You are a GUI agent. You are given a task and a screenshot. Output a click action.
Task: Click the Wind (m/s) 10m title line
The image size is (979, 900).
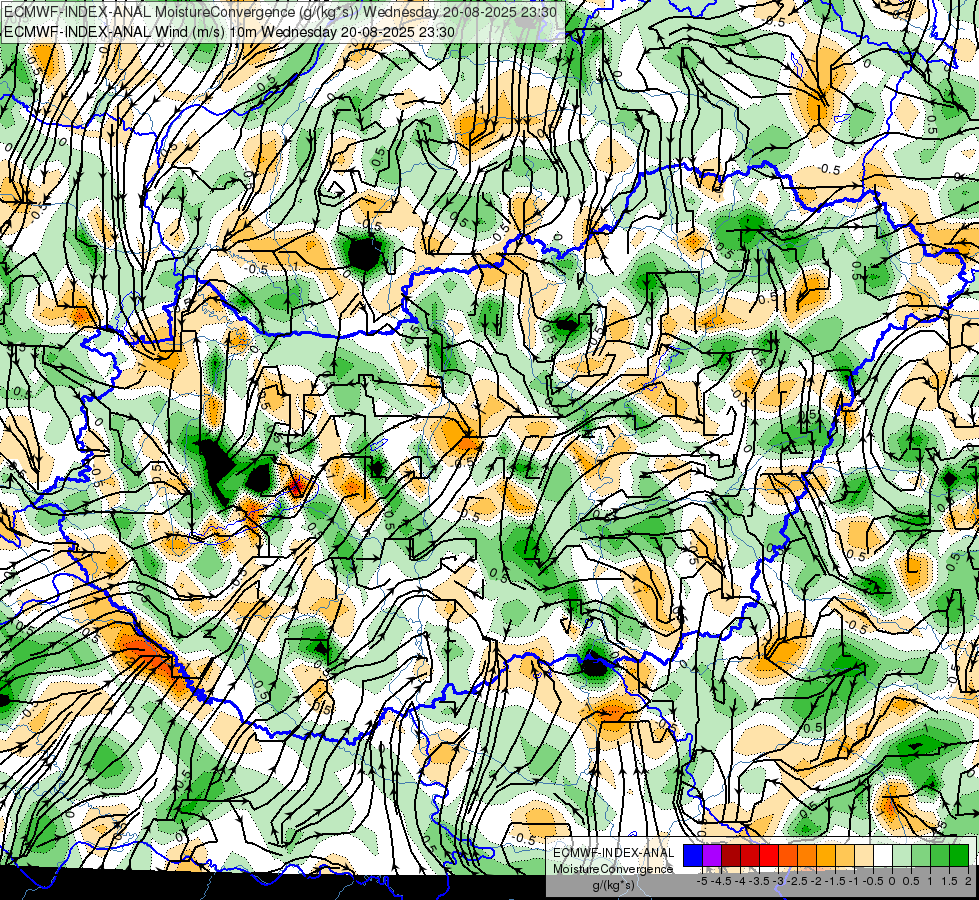pos(229,32)
